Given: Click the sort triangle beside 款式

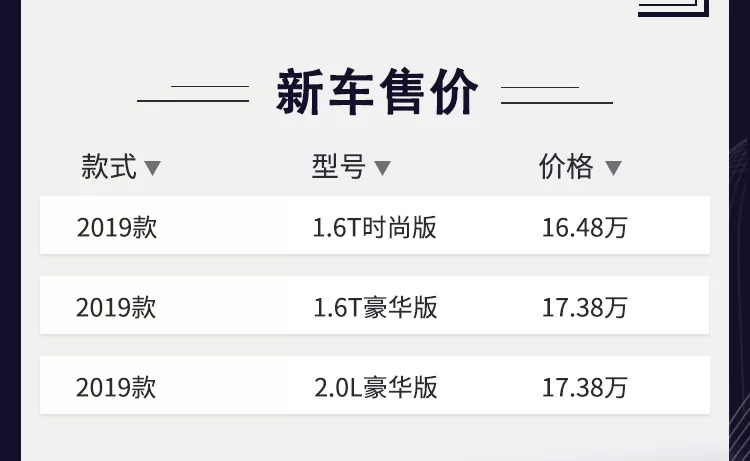Looking at the screenshot, I should (153, 168).
